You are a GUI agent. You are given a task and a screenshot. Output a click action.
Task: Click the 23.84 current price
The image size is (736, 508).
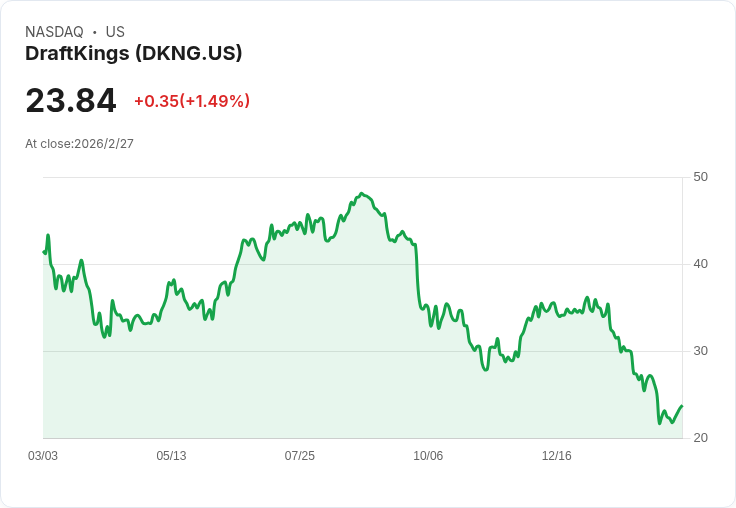point(71,100)
